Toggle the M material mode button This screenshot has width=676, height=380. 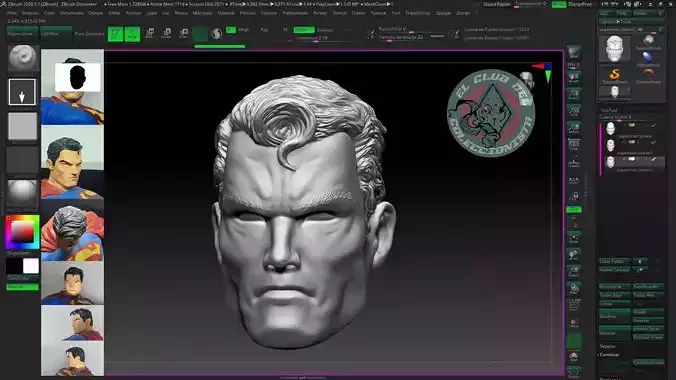285,30
